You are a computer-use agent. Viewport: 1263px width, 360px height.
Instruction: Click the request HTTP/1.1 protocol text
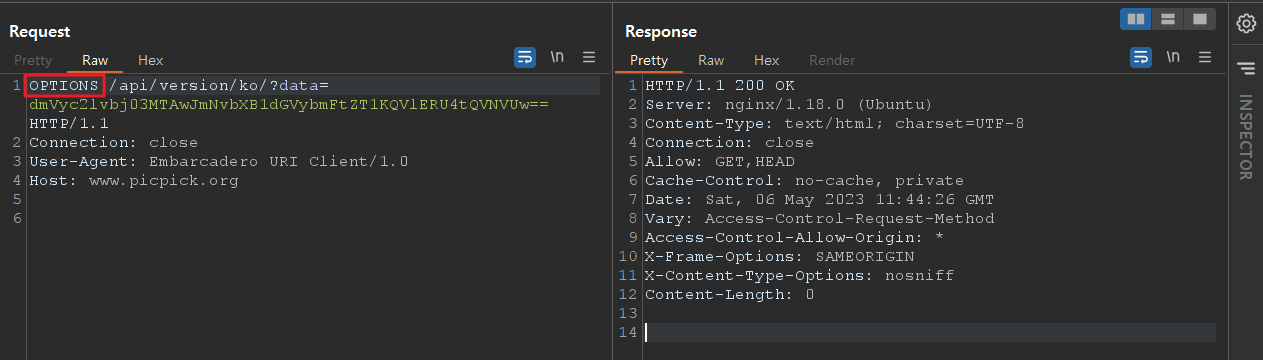click(x=69, y=124)
